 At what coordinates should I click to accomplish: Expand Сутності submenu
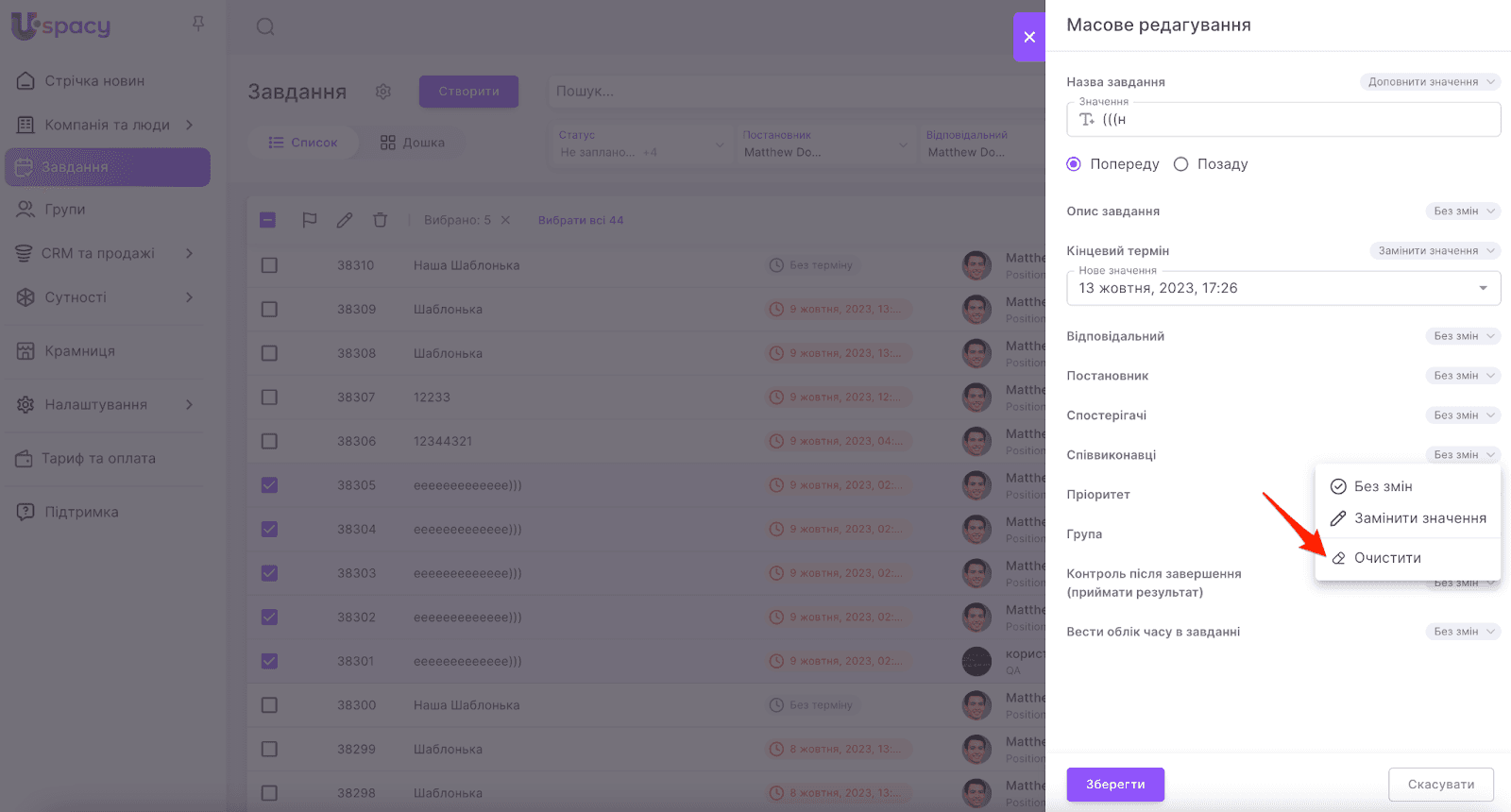coord(189,297)
